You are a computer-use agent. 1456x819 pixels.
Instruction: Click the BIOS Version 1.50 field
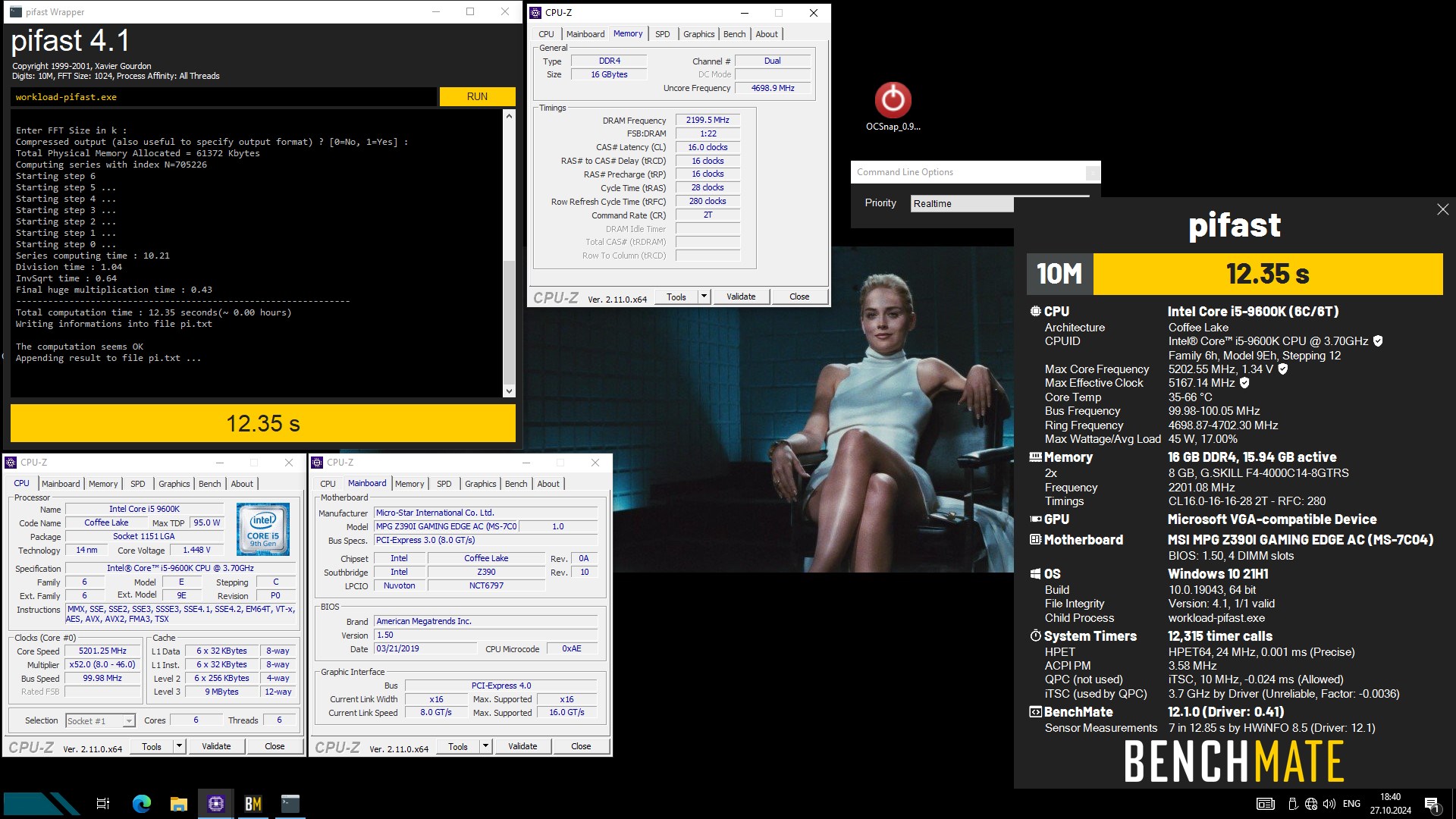485,635
